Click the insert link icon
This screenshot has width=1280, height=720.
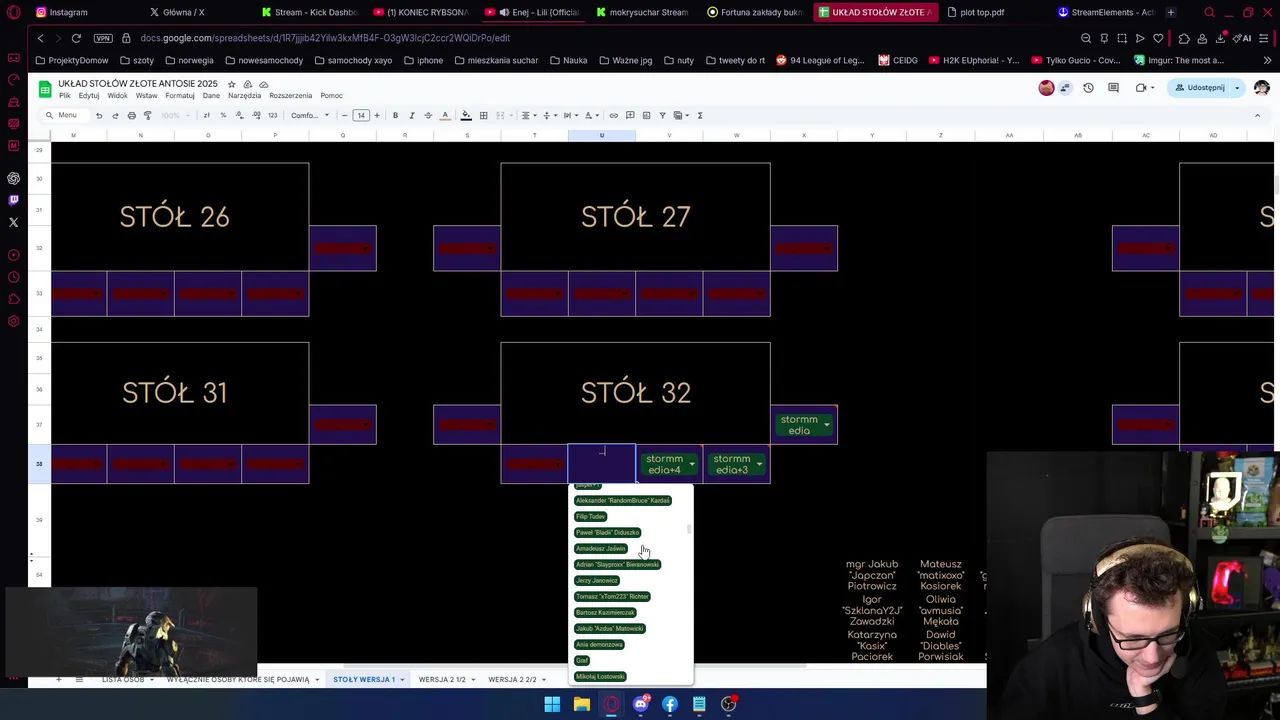(x=614, y=115)
